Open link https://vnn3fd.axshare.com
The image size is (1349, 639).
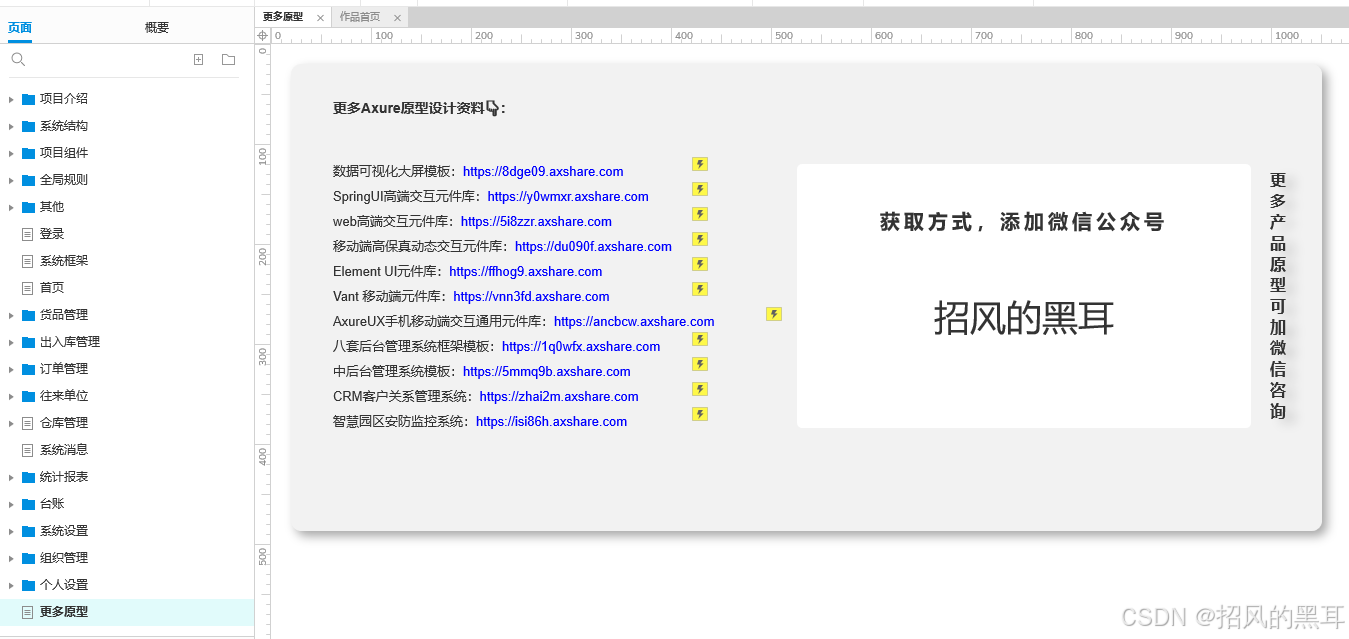(x=531, y=297)
